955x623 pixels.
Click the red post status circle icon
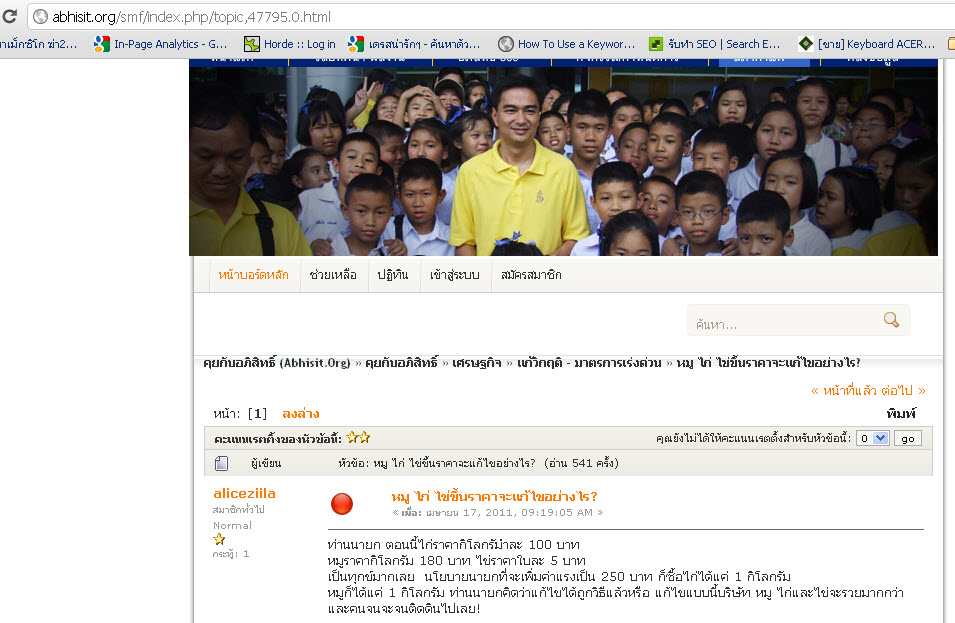342,504
